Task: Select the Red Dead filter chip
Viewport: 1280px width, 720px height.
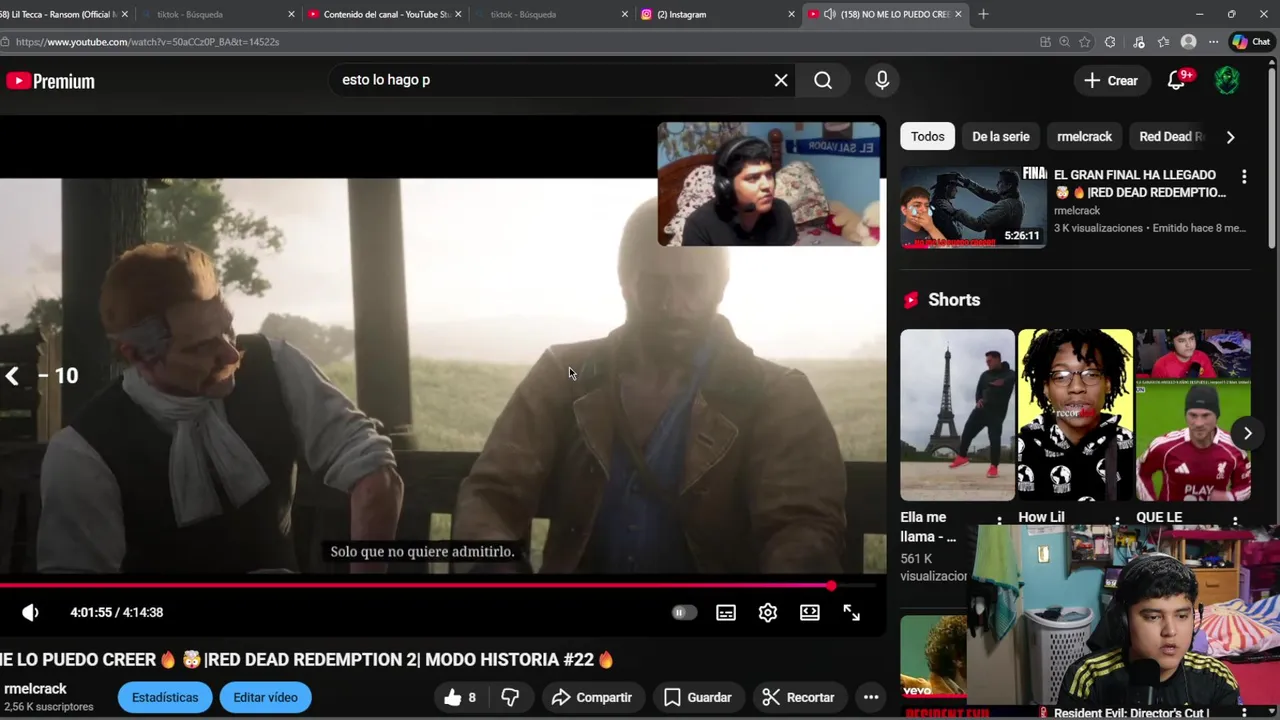Action: coord(1170,137)
